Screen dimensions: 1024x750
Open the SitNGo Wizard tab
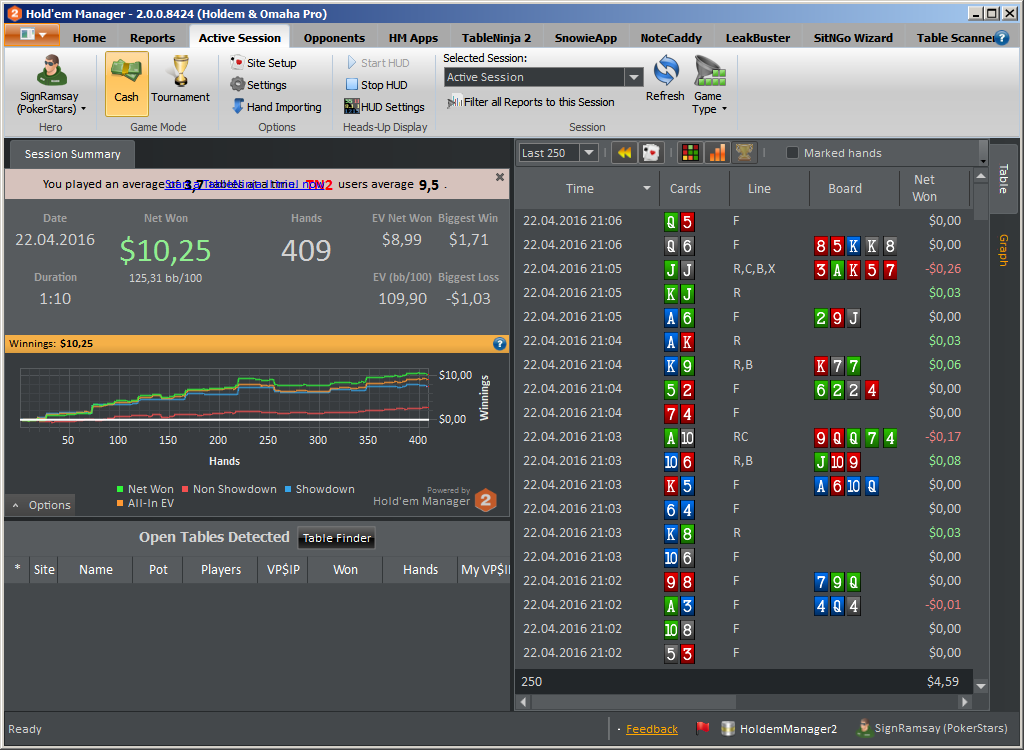pos(853,38)
